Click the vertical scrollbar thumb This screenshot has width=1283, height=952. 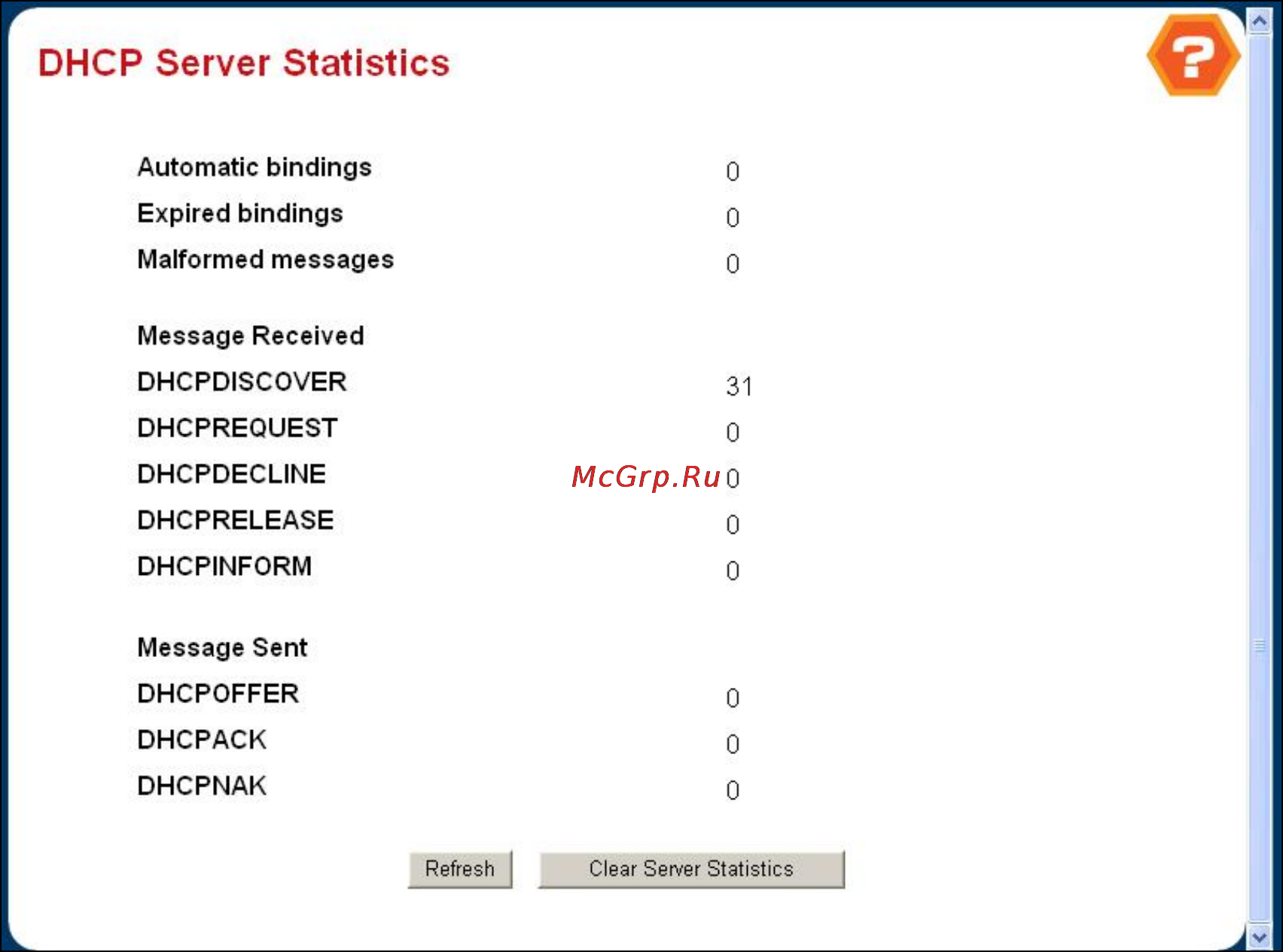(1260, 479)
